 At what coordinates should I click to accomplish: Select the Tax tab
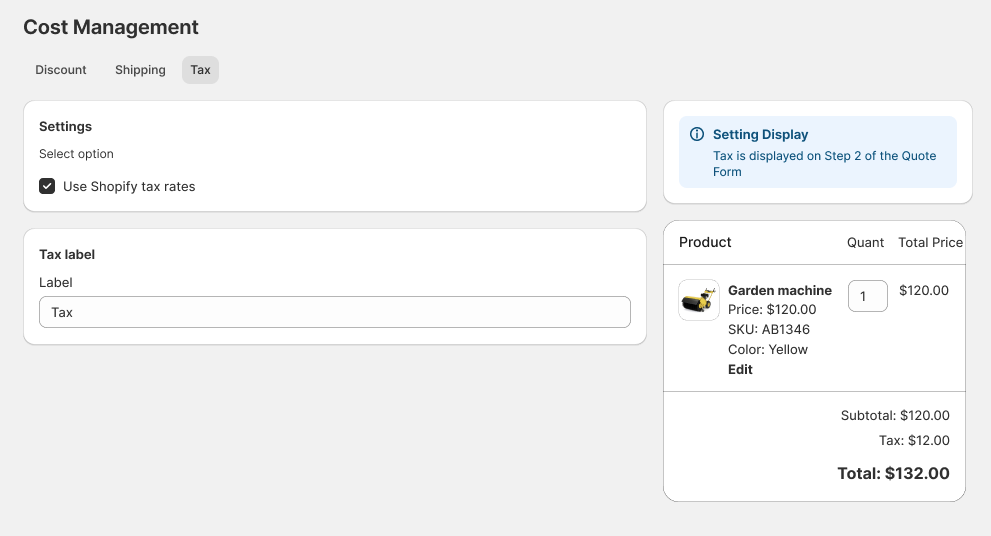pos(200,70)
